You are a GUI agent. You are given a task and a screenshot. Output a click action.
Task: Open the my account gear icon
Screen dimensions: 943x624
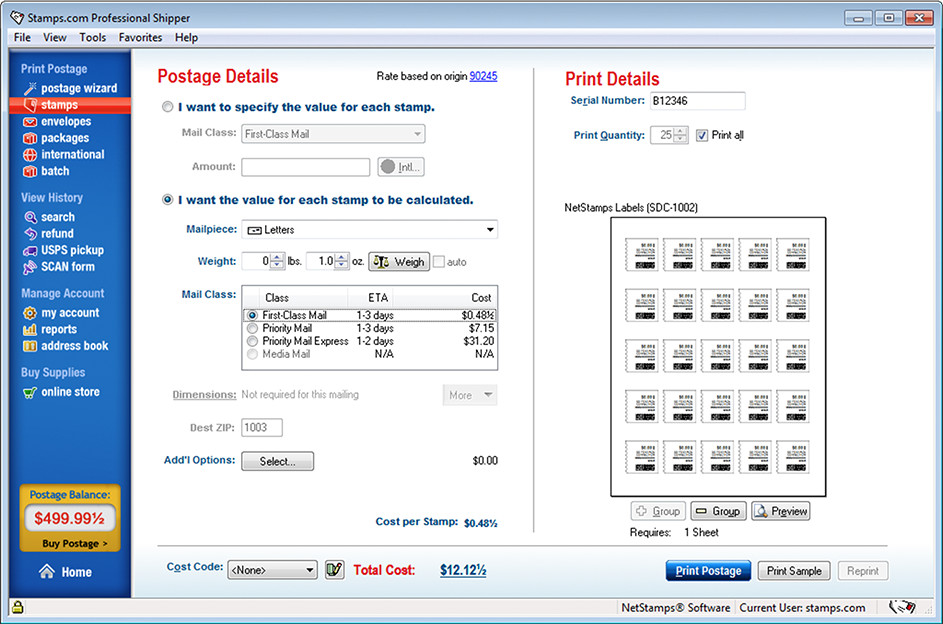30,313
